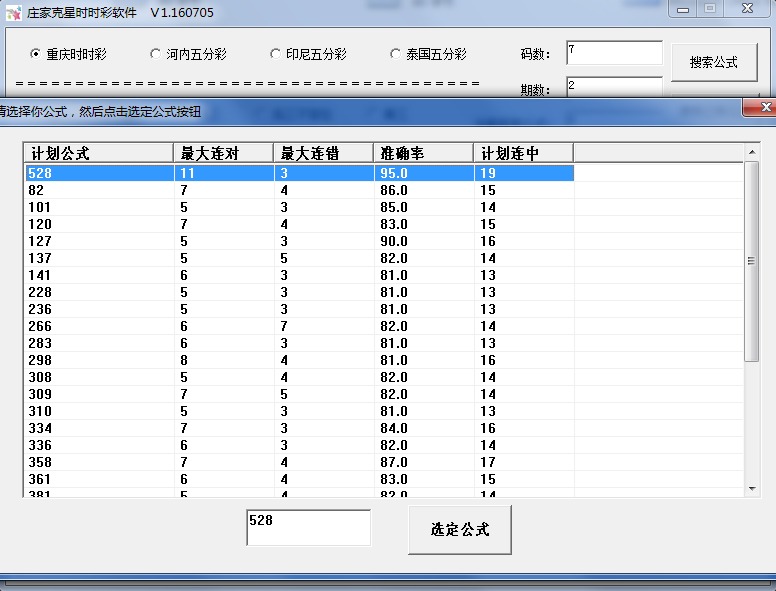Click the 码数 input field
Viewport: 776px width, 591px height.
pos(613,53)
